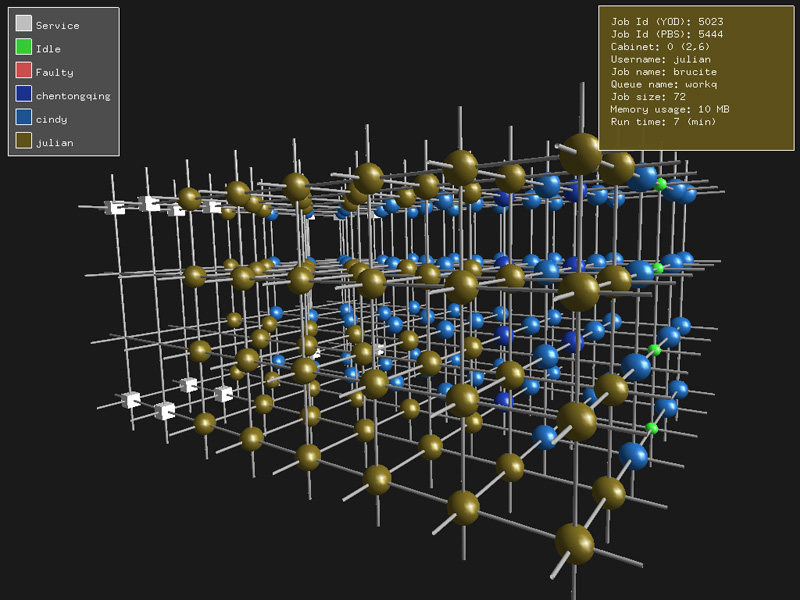Click 'Job name: brucite' line
Image resolution: width=800 pixels, height=600 pixels.
click(664, 71)
